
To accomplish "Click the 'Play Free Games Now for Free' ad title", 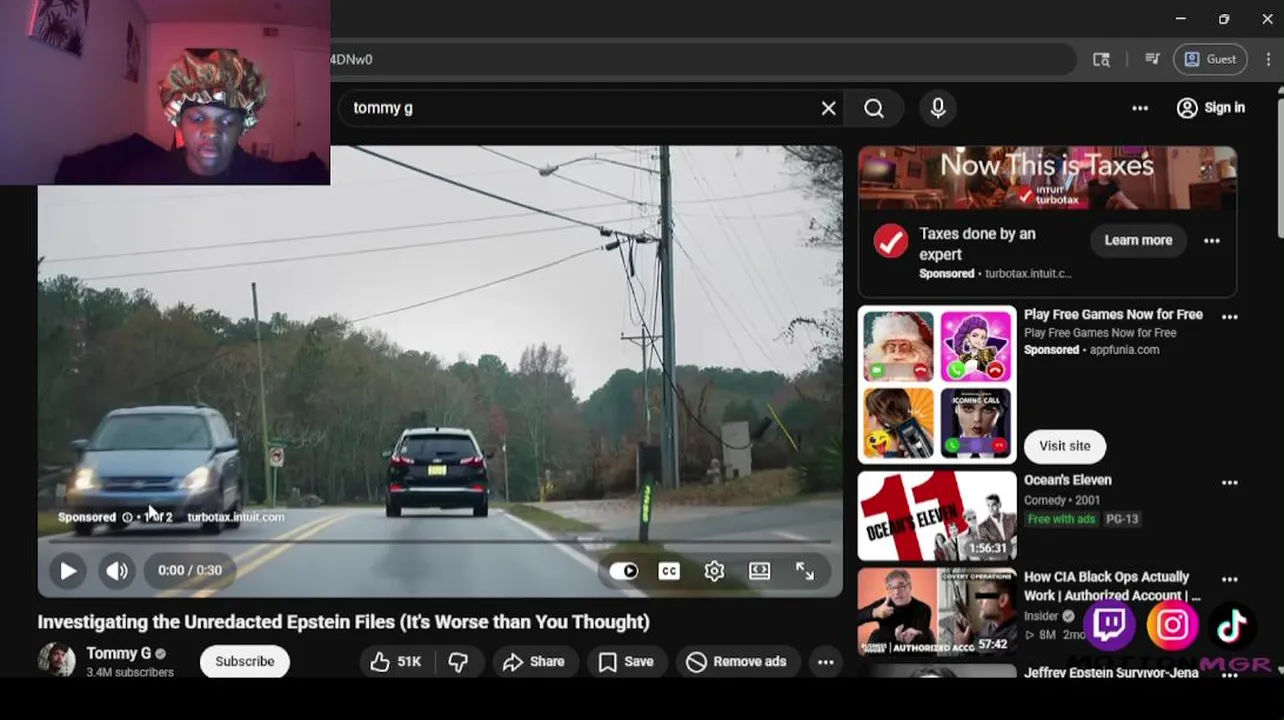I will coord(1113,315).
